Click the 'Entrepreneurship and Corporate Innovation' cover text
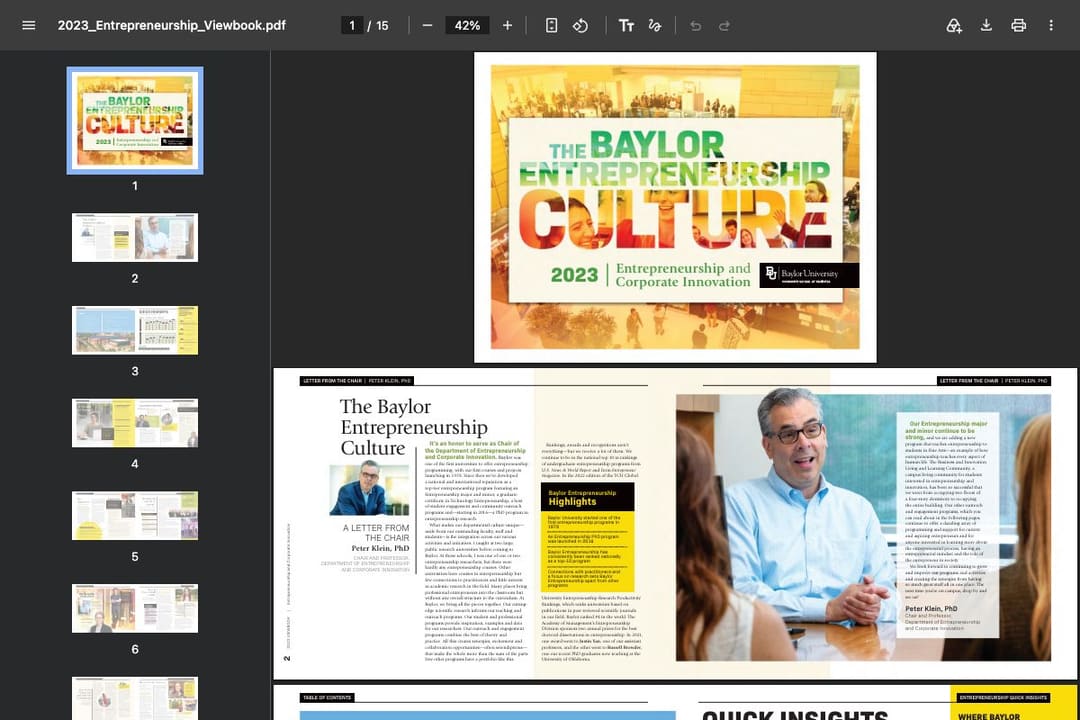1080x720 pixels. pos(683,275)
